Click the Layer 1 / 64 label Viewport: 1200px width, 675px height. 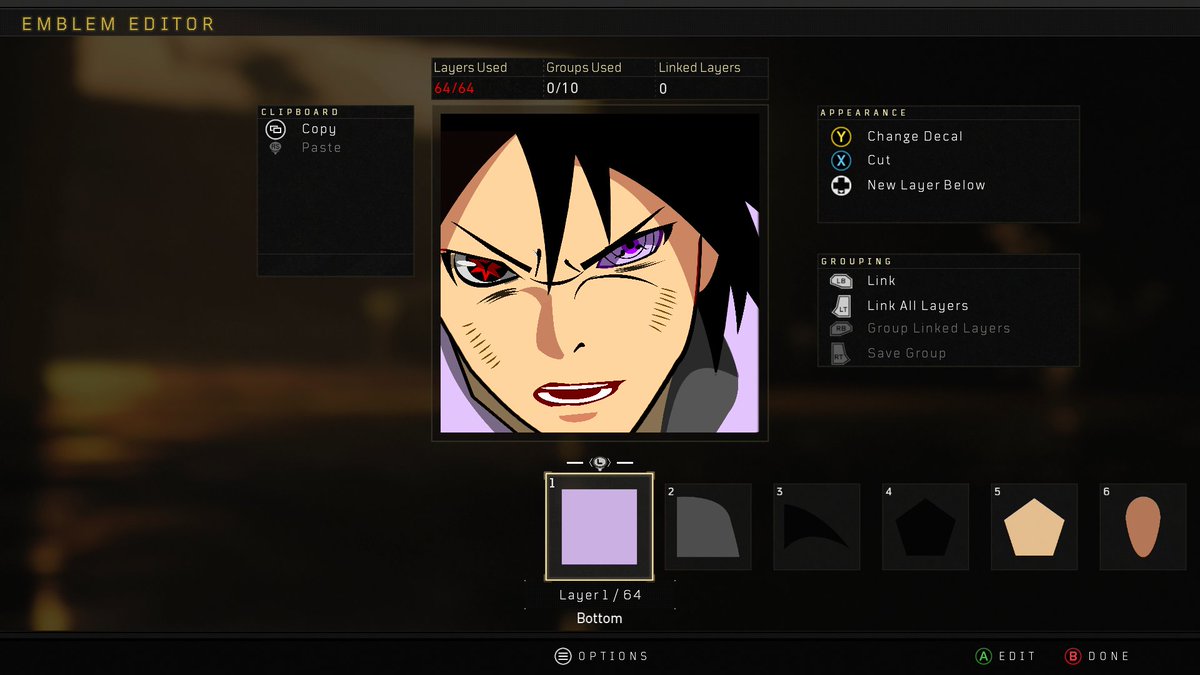600,595
